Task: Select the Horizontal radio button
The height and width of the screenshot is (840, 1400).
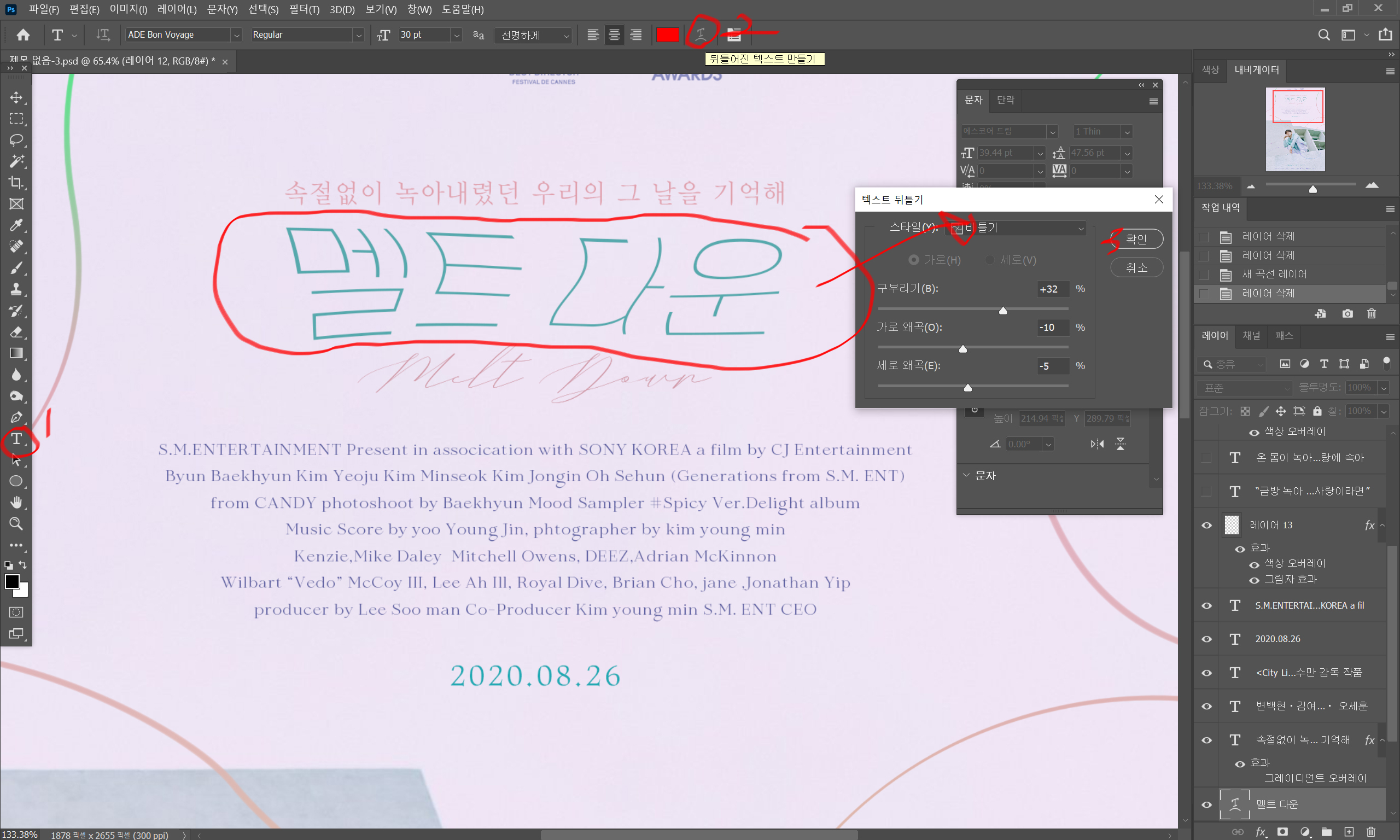Action: click(913, 260)
